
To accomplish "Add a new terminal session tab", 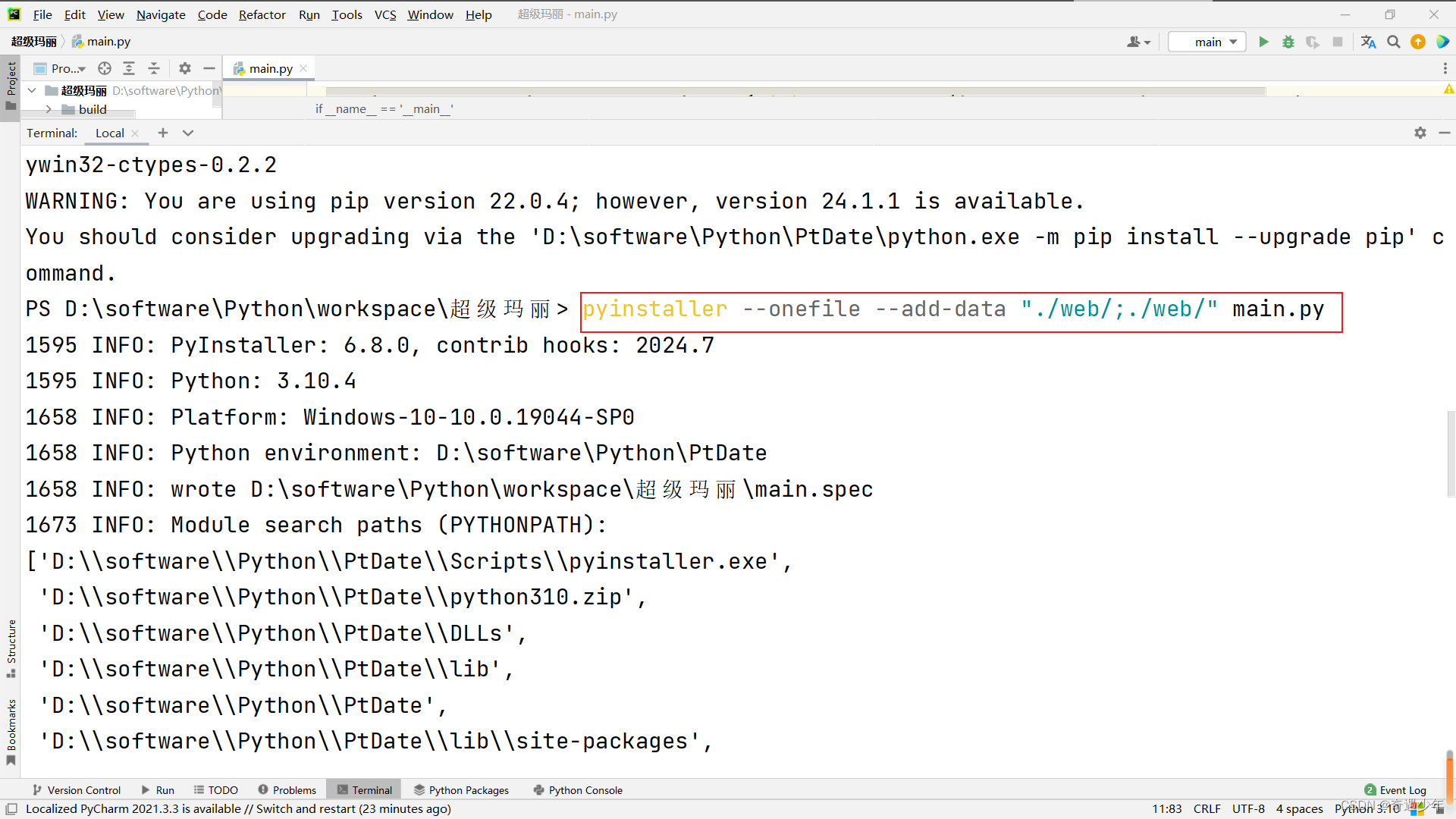I will pos(162,133).
